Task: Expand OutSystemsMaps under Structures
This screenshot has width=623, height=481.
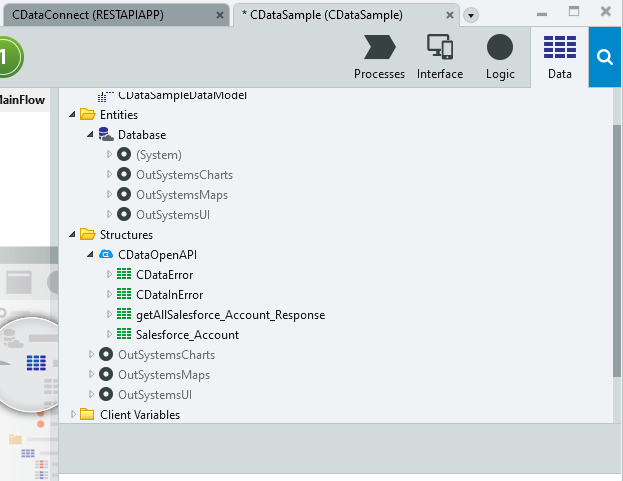Action: (91, 375)
